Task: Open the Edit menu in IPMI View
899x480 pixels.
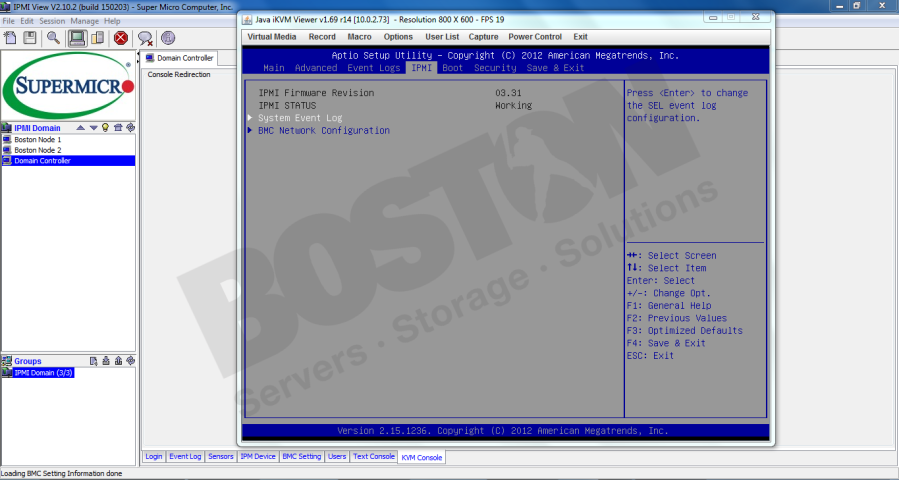Action: [27, 21]
